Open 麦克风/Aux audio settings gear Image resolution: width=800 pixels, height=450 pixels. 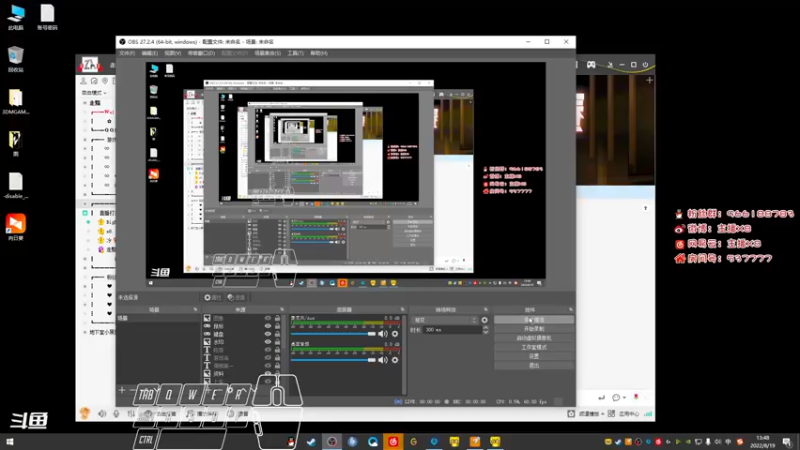point(395,334)
